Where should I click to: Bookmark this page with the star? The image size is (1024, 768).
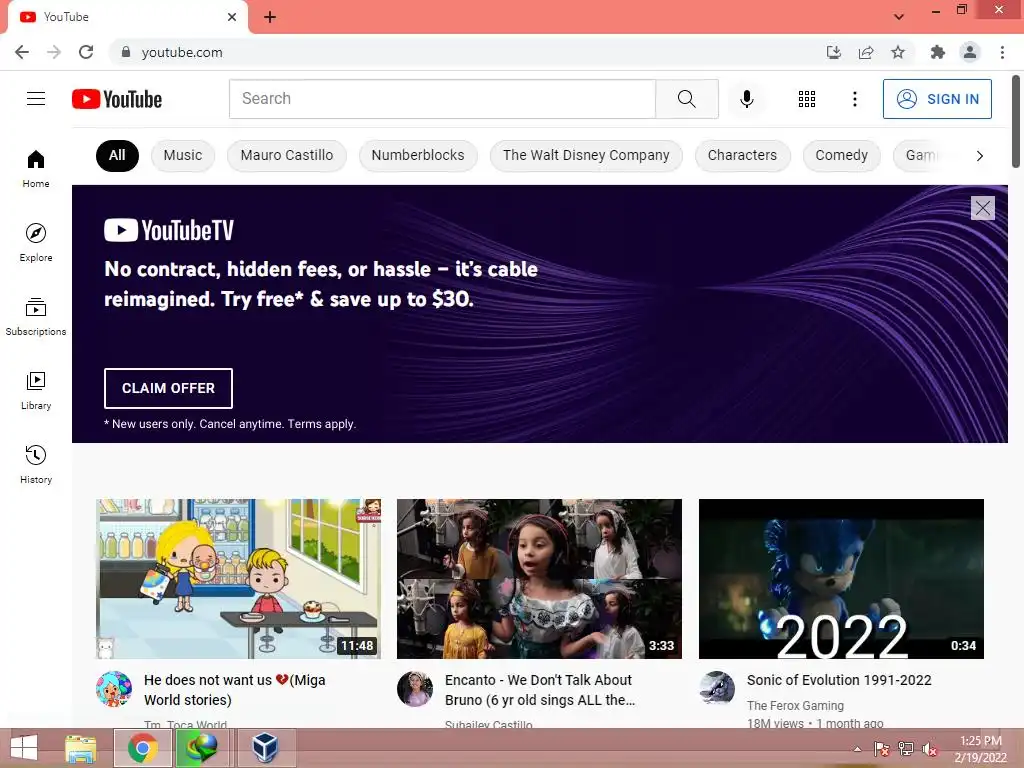(898, 52)
